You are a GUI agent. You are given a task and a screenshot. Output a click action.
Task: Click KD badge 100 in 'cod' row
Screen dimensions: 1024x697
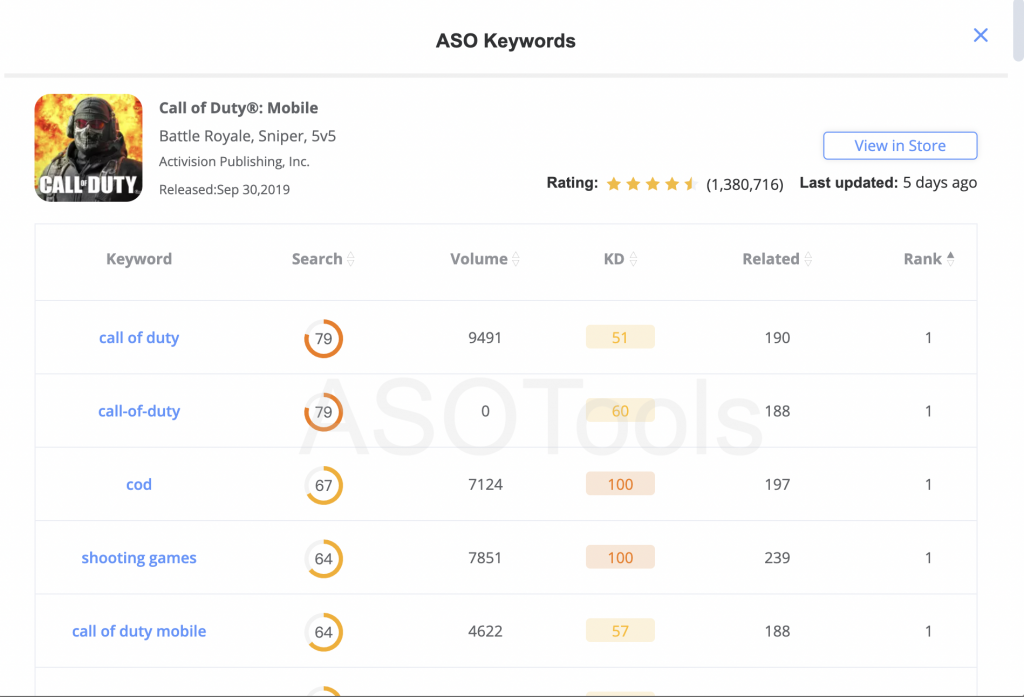pos(620,484)
